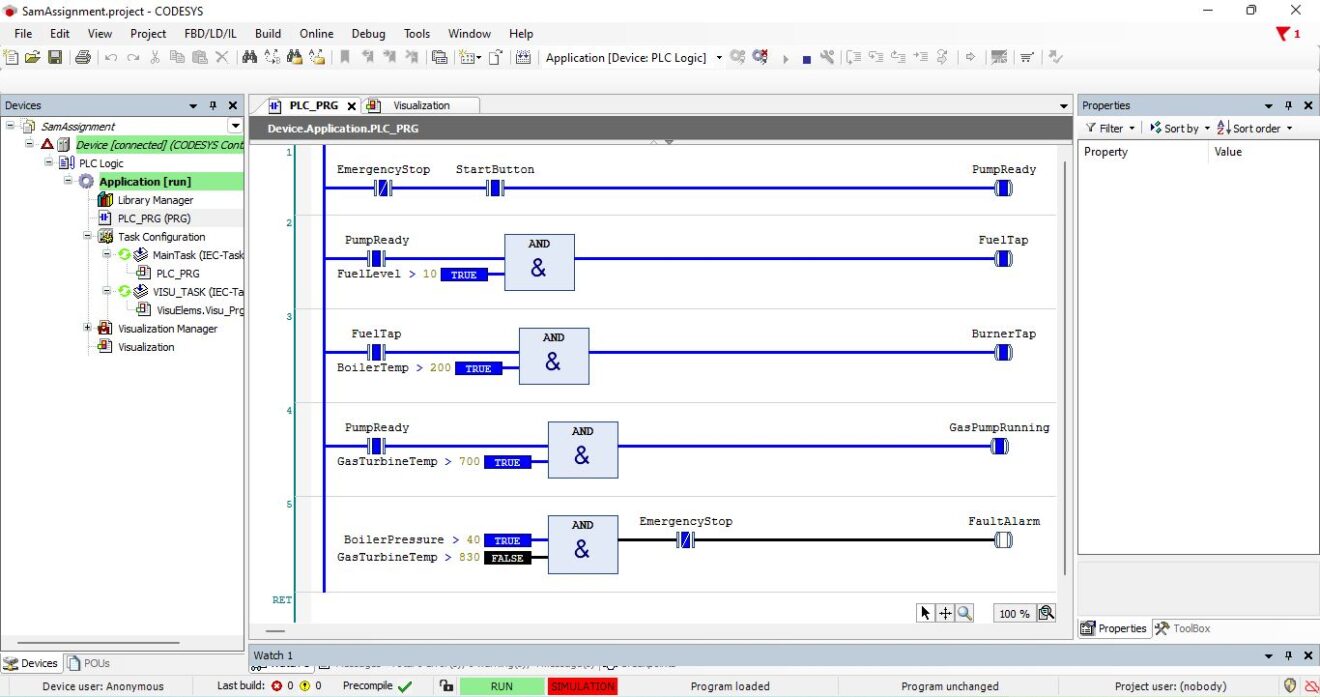
Task: Toggle the PumpReady contact in rung 2
Action: [x=376, y=258]
